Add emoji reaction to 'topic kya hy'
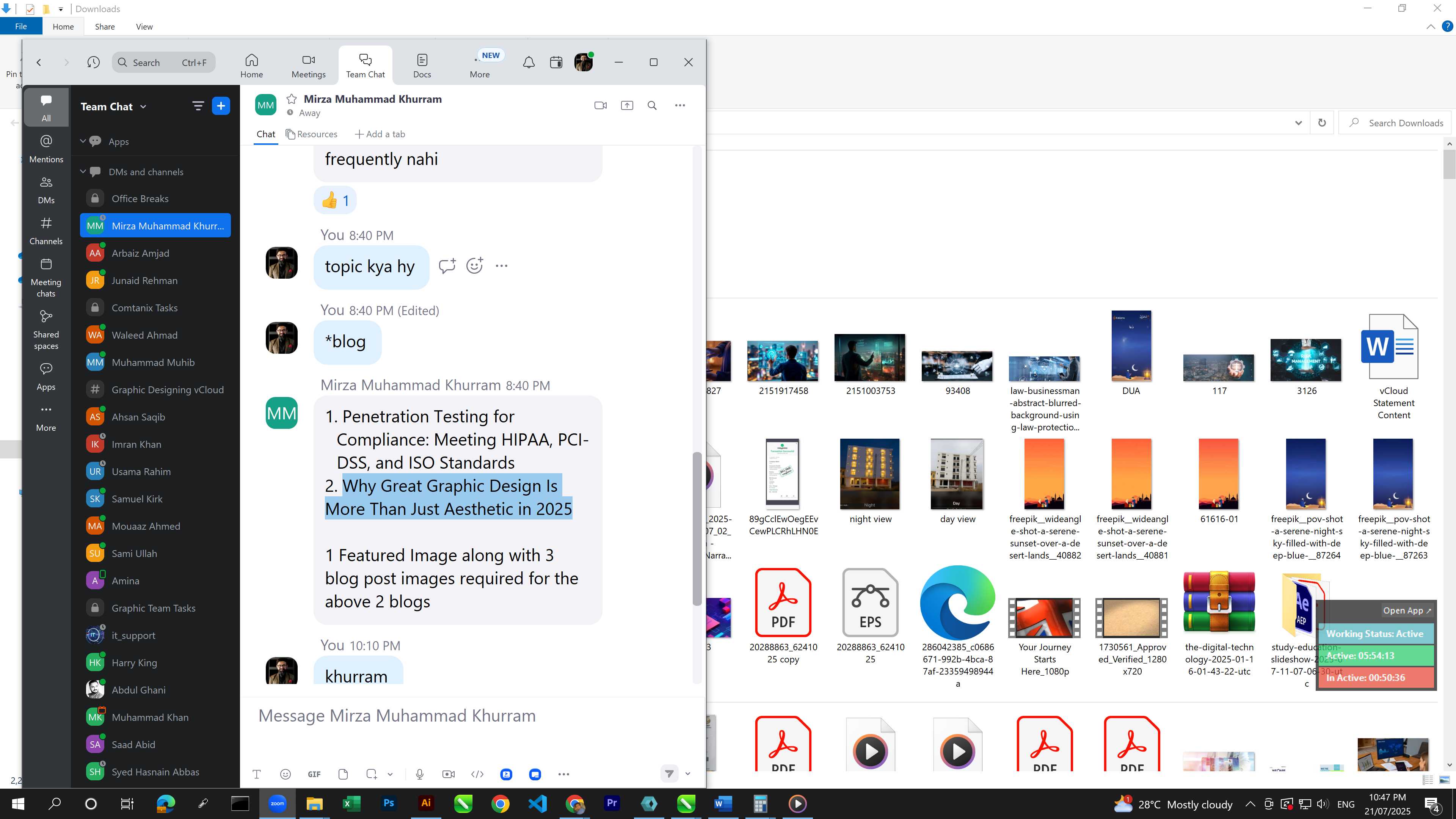 click(475, 266)
